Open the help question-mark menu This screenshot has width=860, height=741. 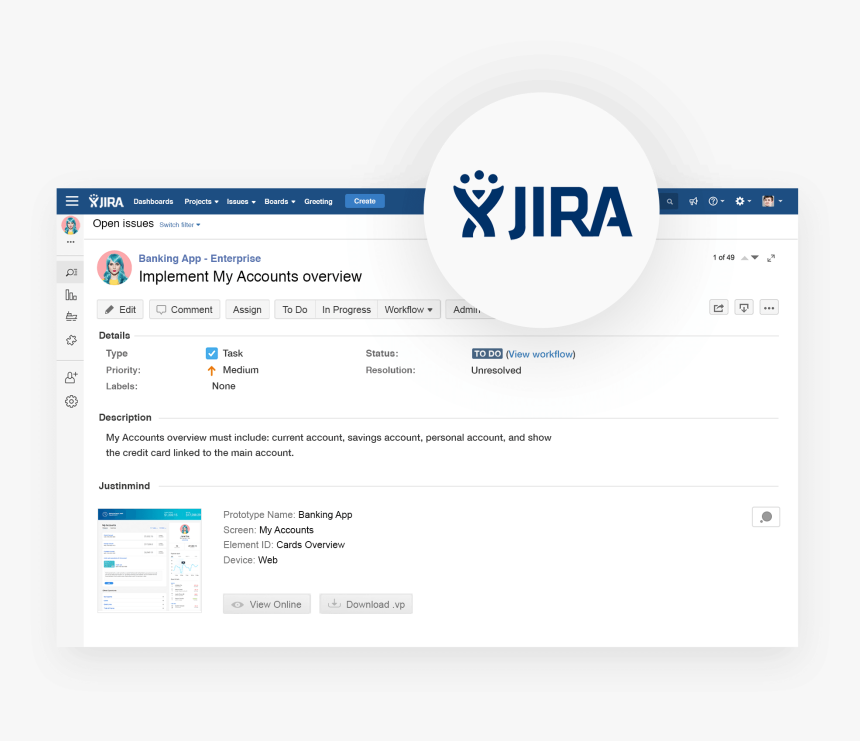[x=716, y=201]
